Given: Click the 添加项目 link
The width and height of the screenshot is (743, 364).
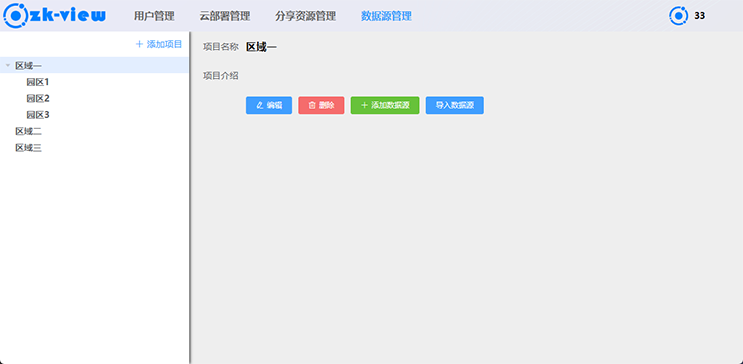Looking at the screenshot, I should [x=159, y=44].
